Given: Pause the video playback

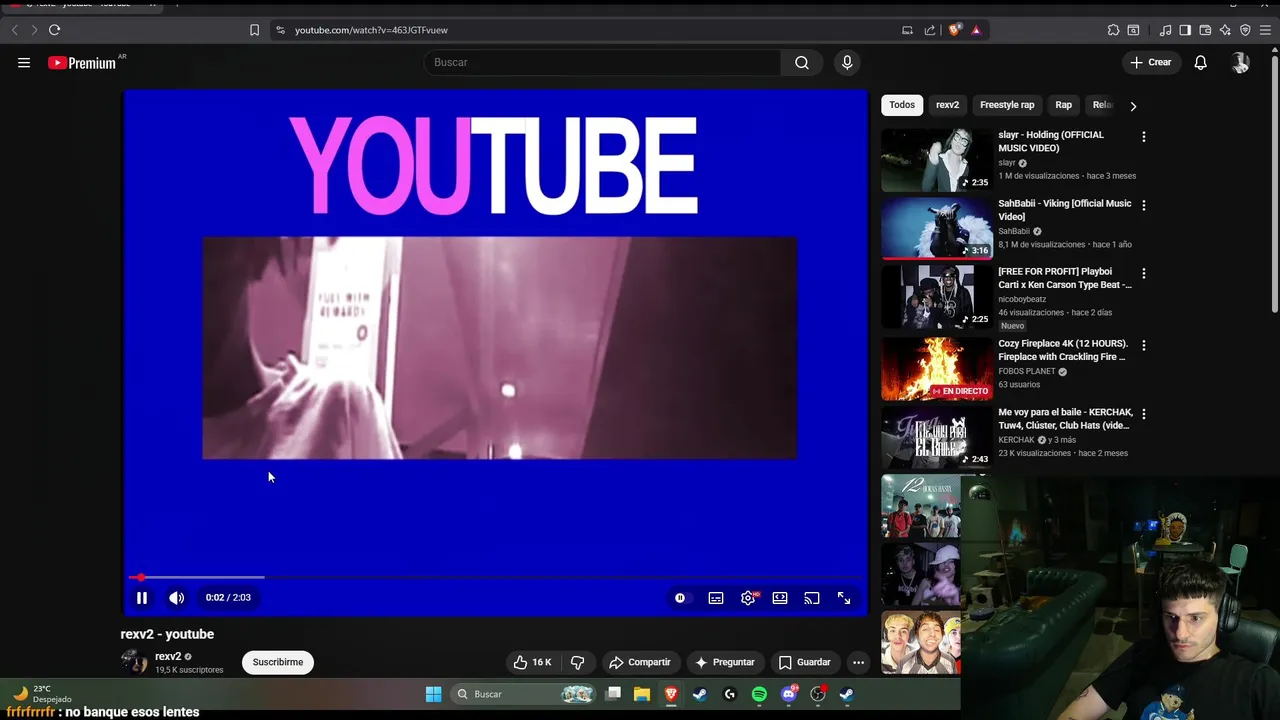Looking at the screenshot, I should click(x=142, y=598).
